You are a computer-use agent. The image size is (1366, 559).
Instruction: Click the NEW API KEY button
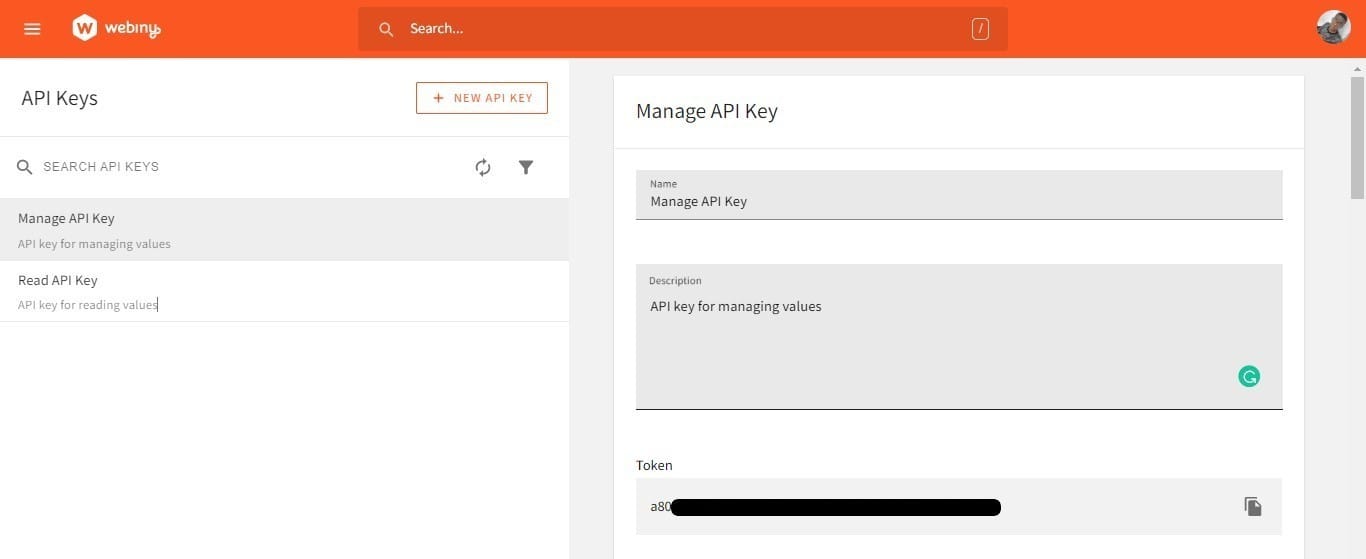coord(482,98)
